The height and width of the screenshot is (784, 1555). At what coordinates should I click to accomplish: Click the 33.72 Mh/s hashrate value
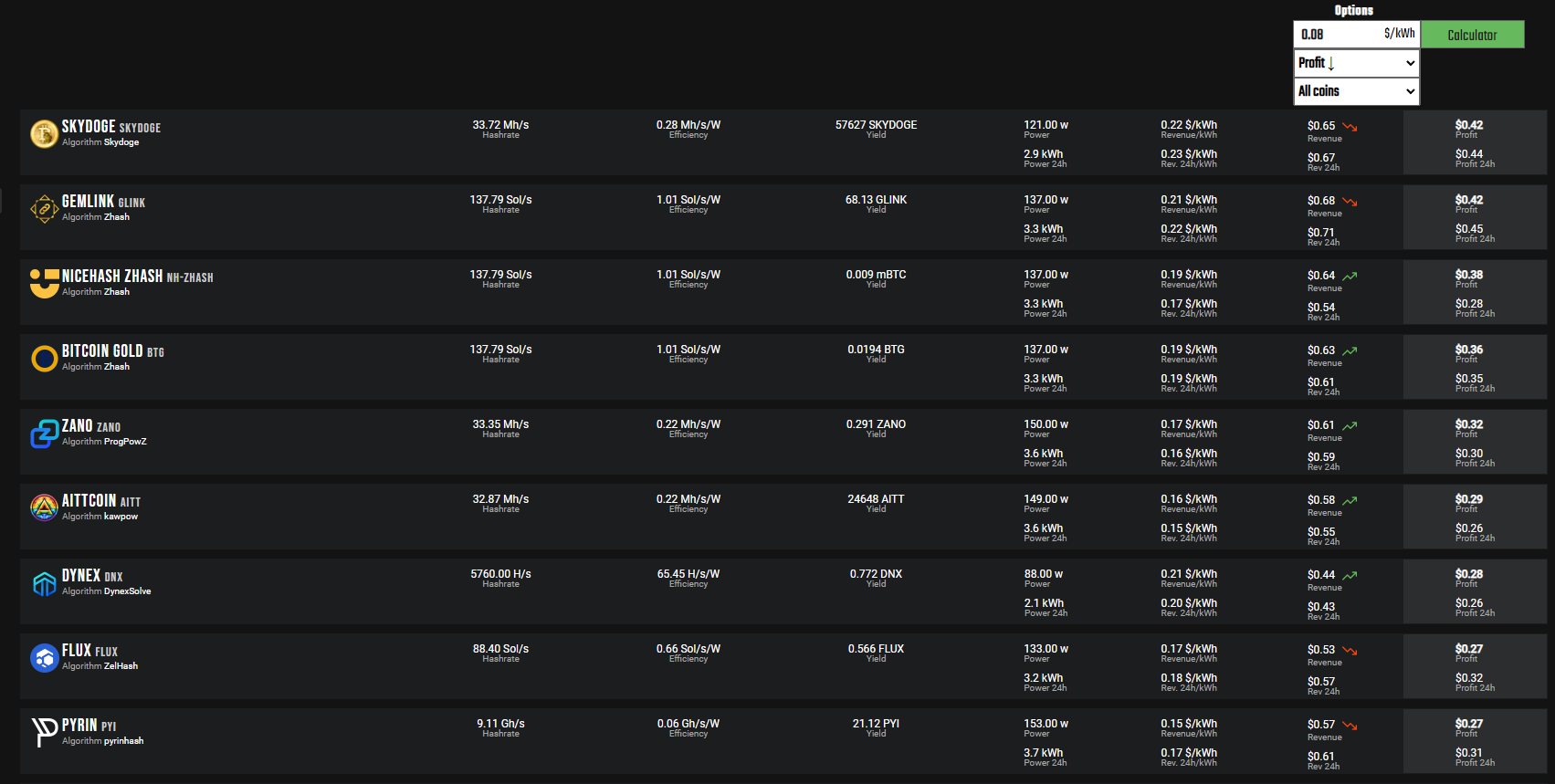click(x=500, y=125)
